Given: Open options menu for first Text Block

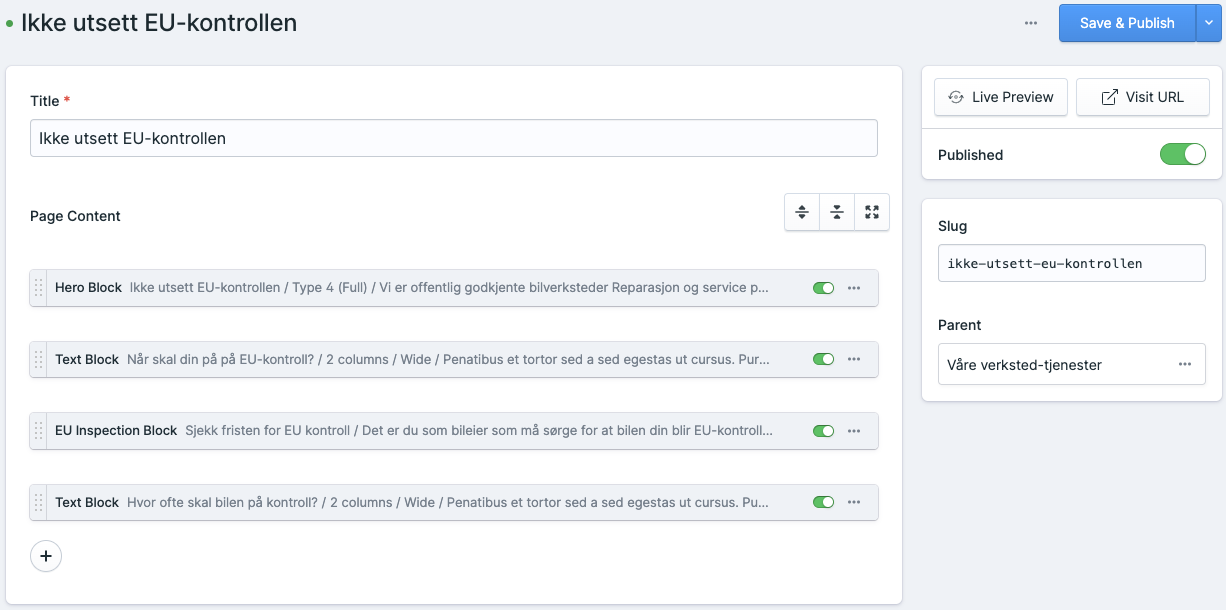Looking at the screenshot, I should coord(854,360).
